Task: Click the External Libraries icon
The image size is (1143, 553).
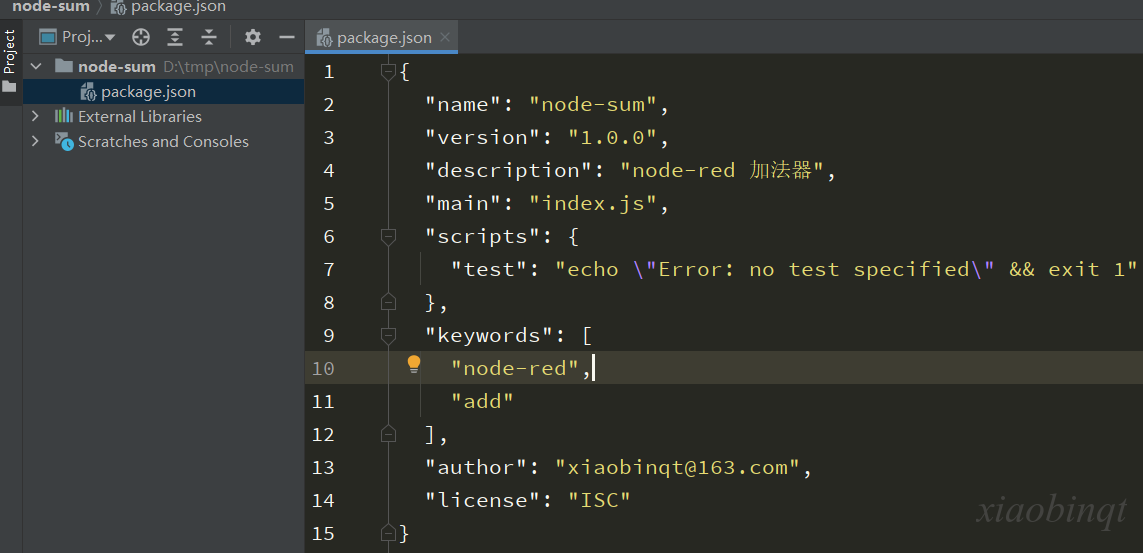Action: (64, 116)
